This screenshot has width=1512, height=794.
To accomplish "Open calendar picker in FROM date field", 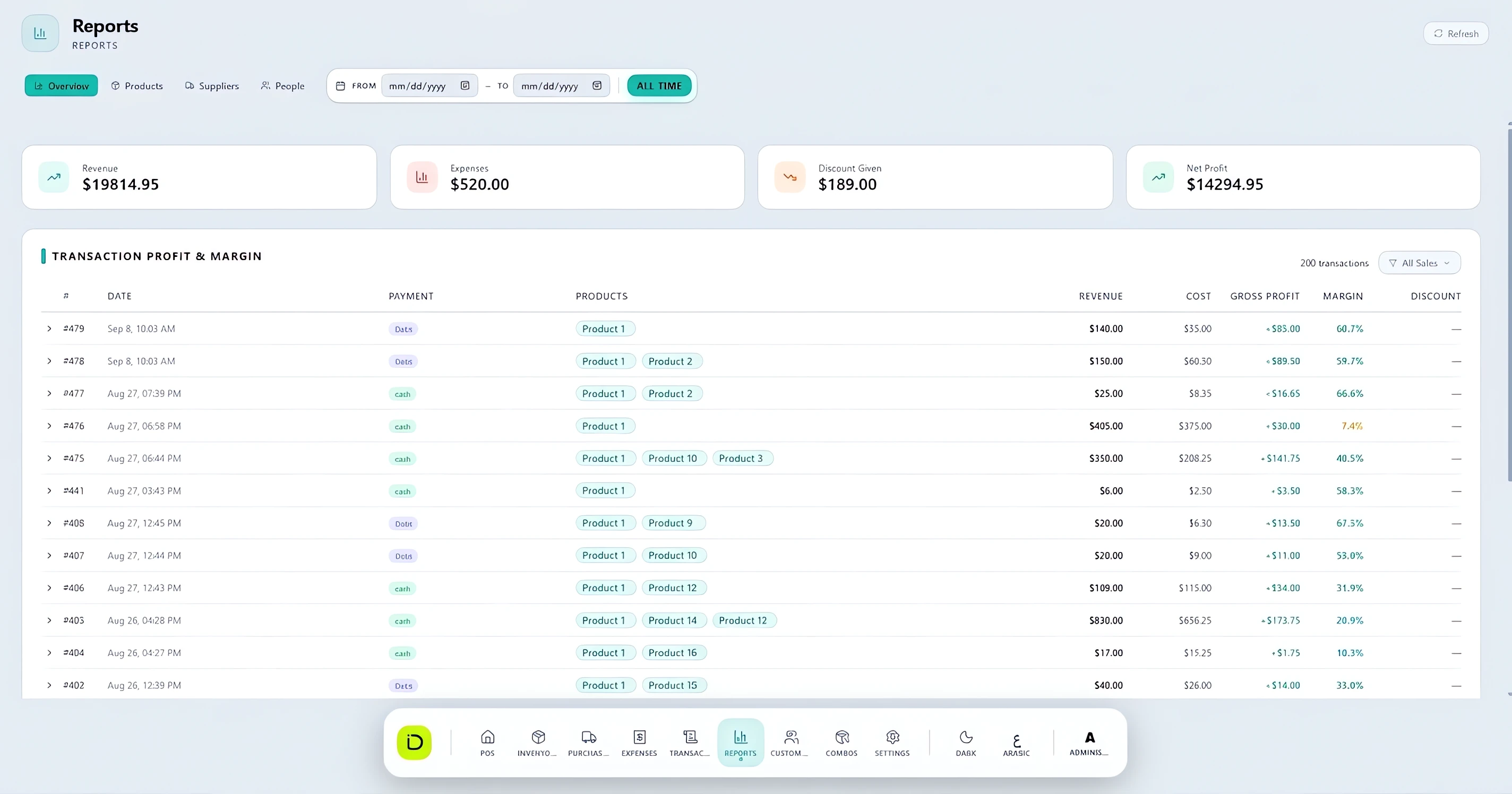I will click(465, 85).
